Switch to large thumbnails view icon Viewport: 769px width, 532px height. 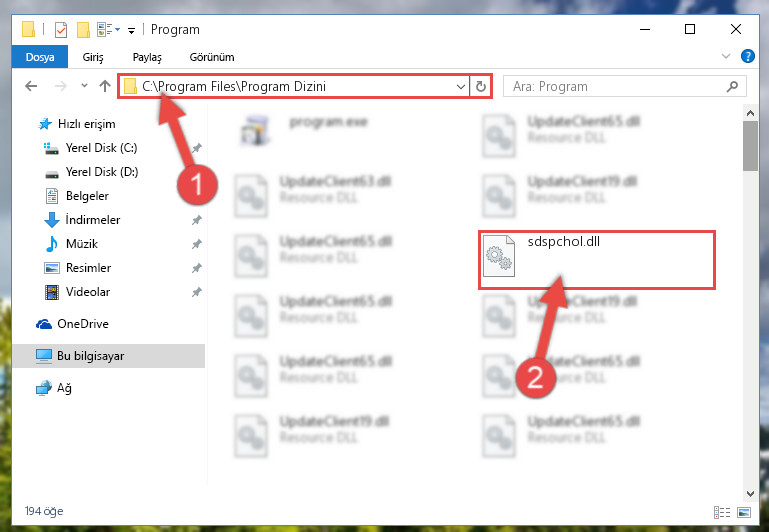(743, 512)
